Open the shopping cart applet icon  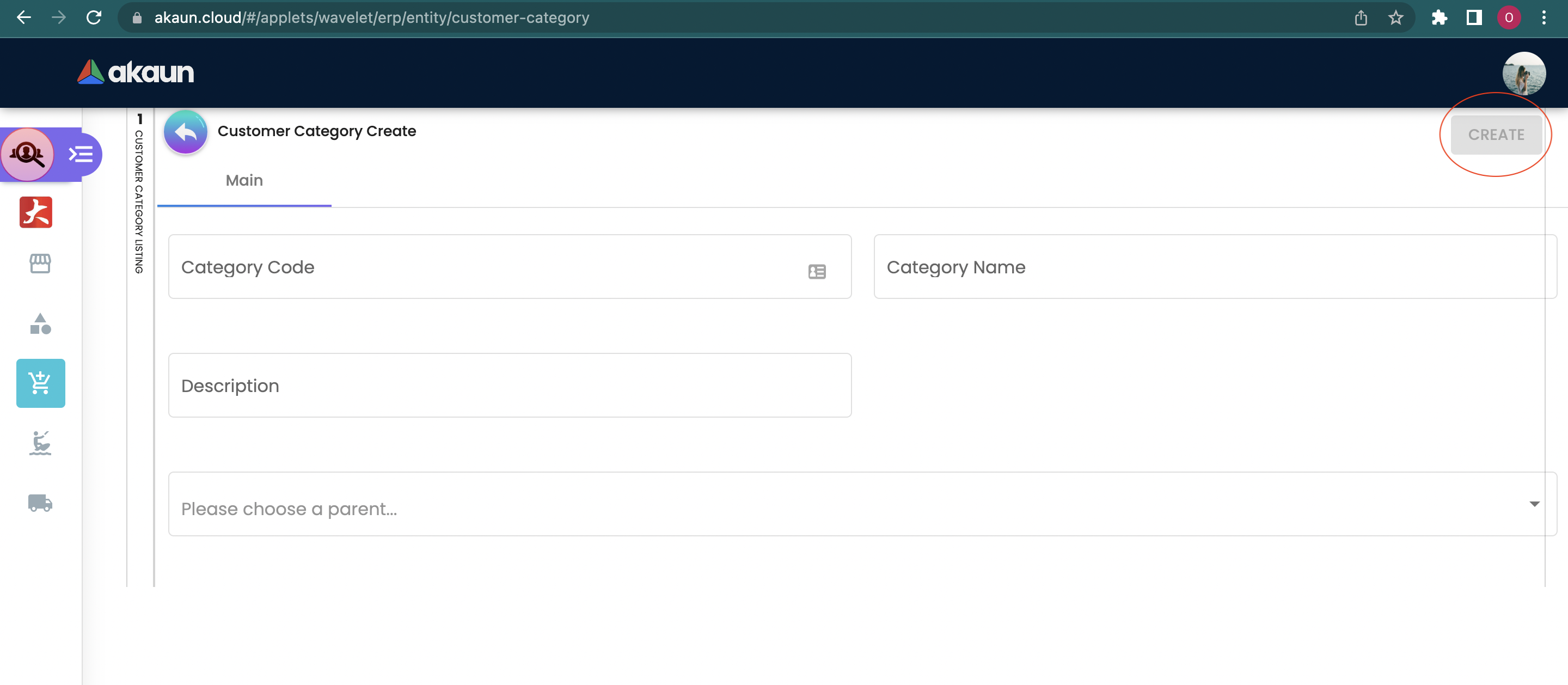click(x=40, y=383)
